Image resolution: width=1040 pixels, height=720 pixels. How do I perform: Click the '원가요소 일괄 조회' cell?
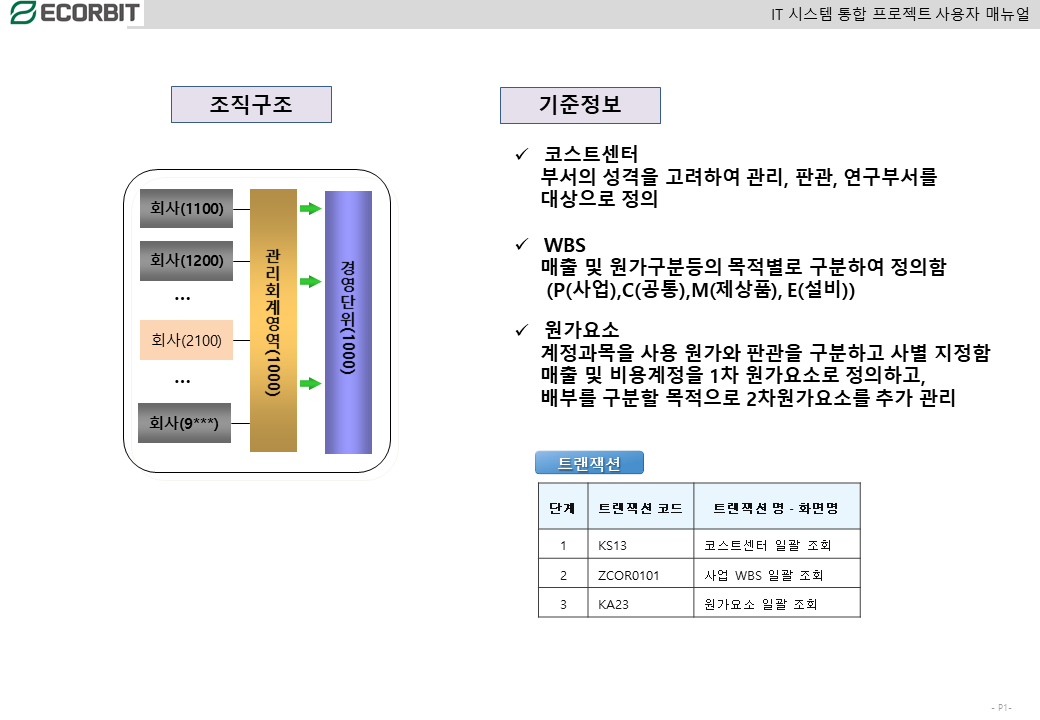coord(777,603)
